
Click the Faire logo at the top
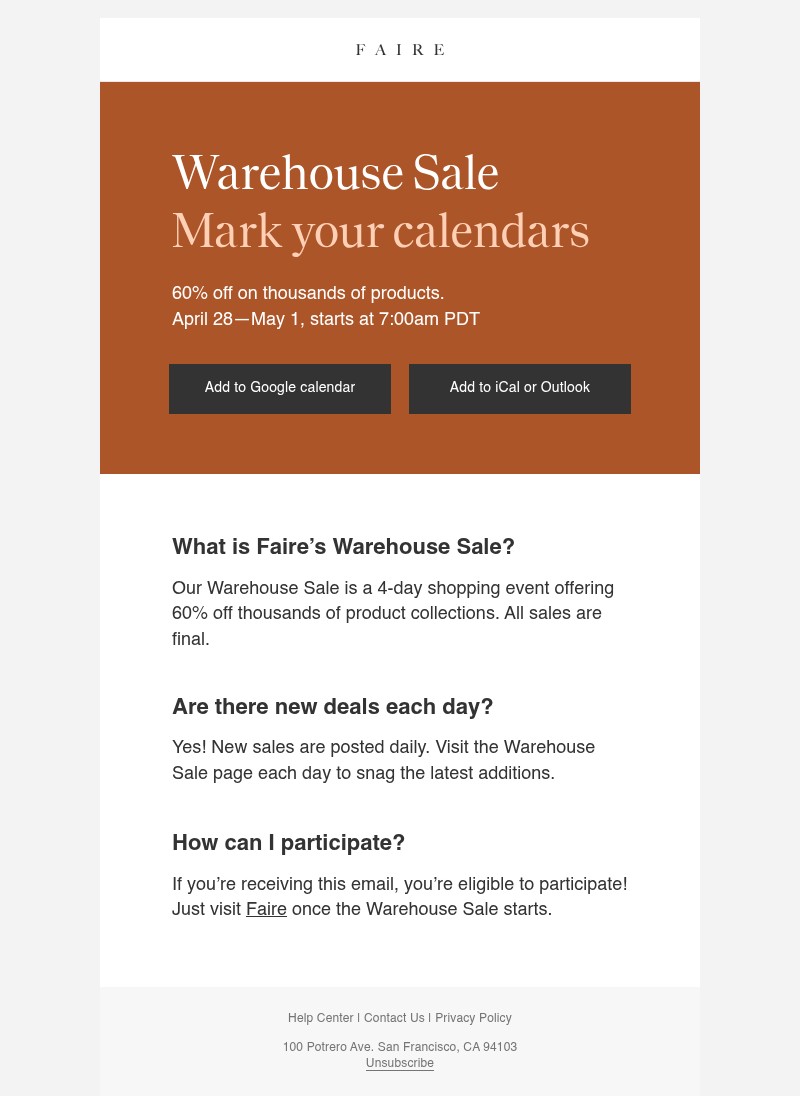[399, 49]
